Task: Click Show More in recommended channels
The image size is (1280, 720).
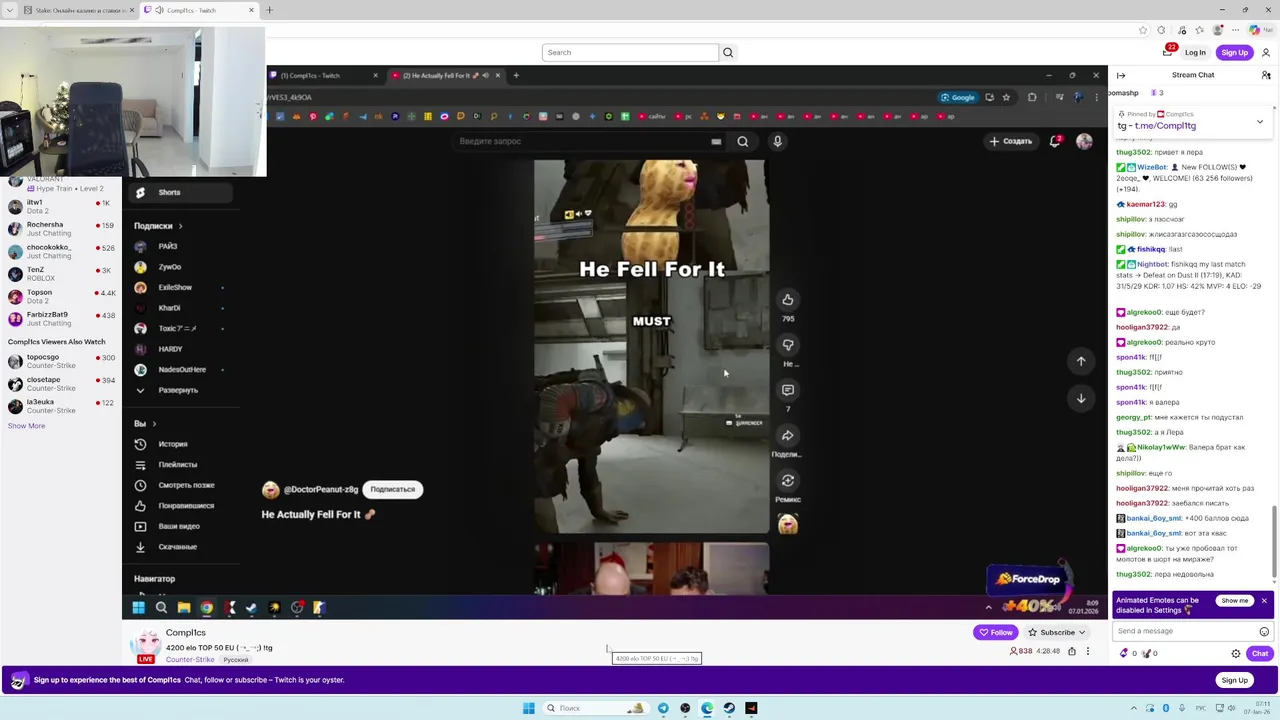Action: point(26,426)
